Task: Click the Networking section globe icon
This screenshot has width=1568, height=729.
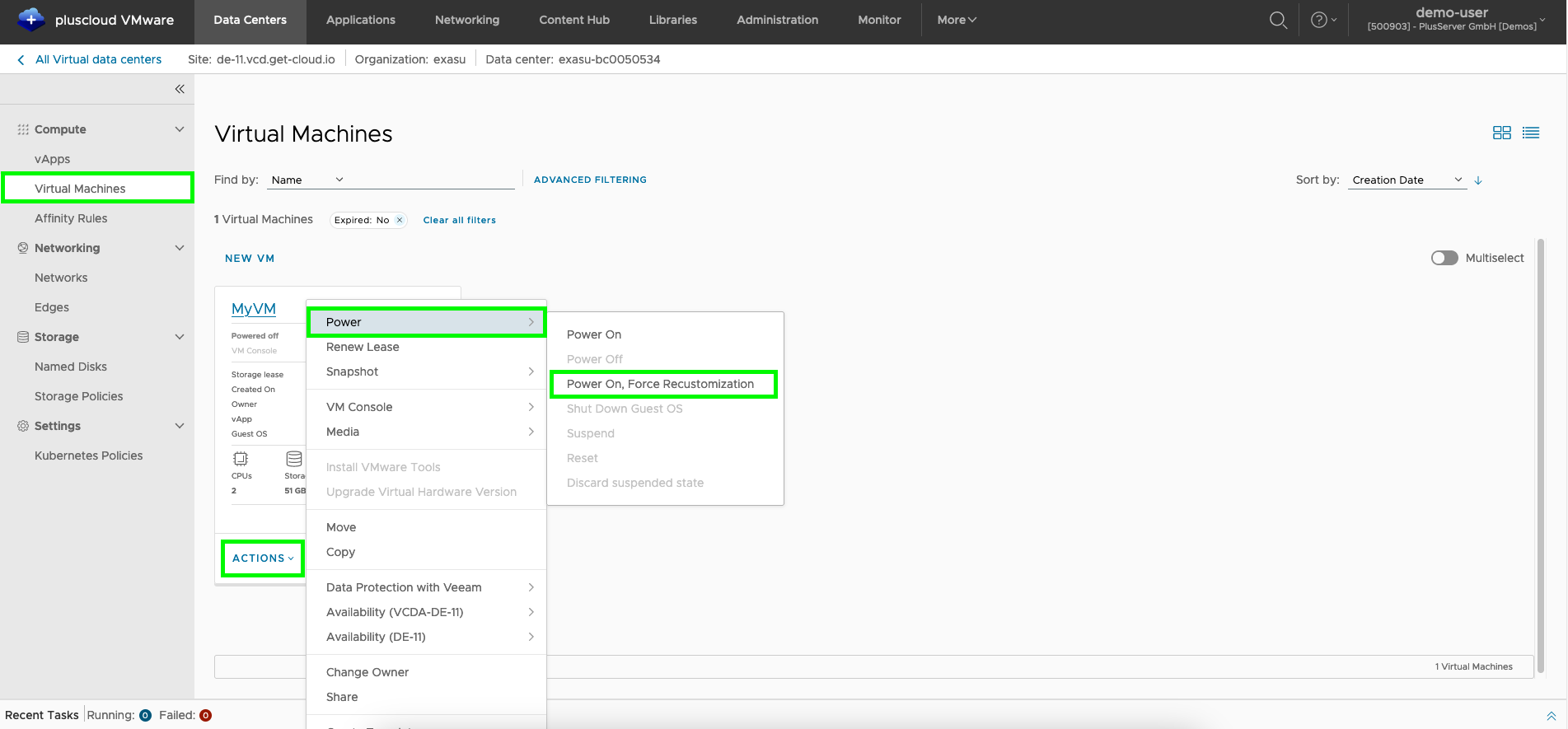Action: (x=23, y=248)
